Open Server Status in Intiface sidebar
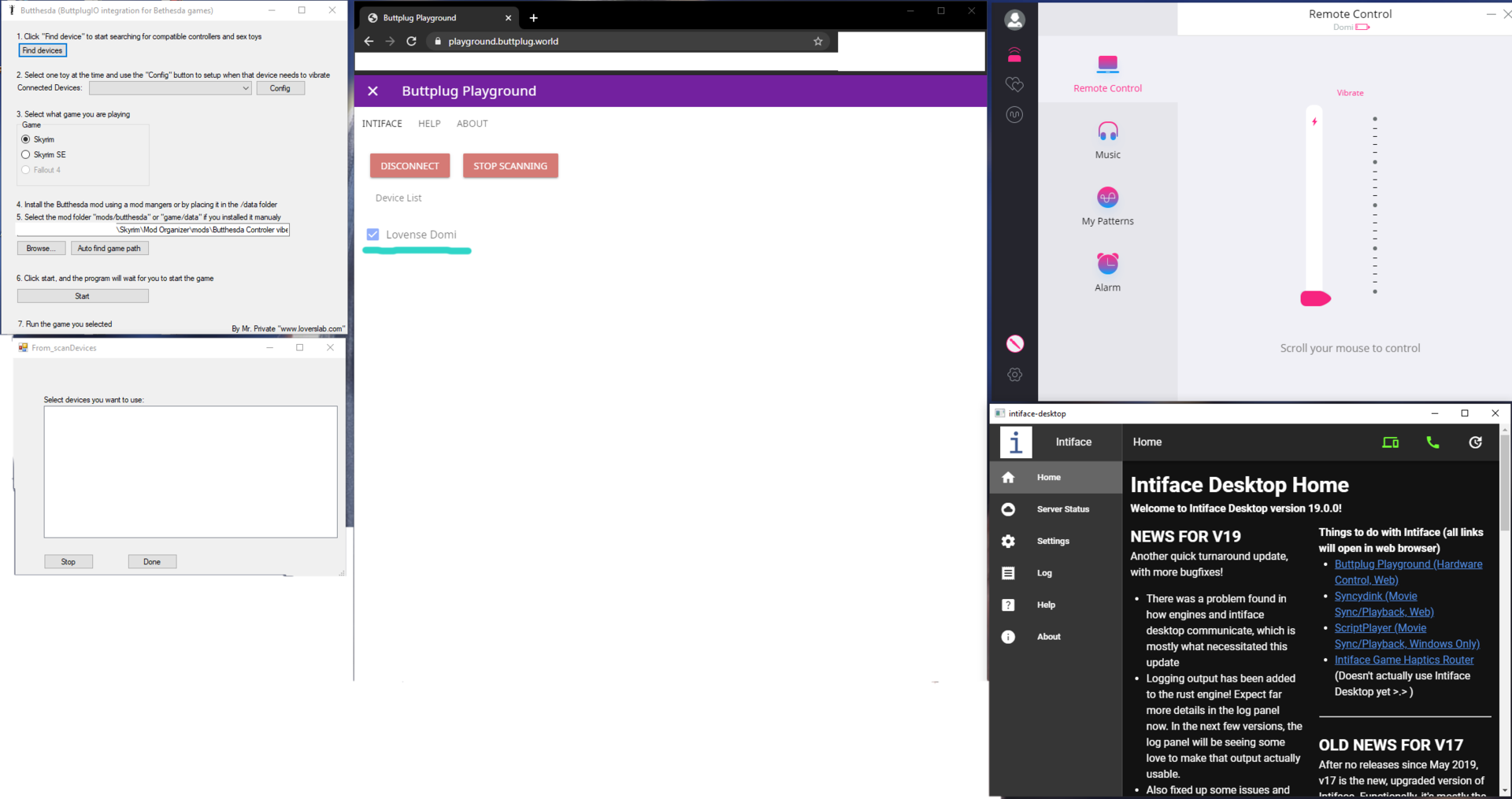 tap(1055, 509)
